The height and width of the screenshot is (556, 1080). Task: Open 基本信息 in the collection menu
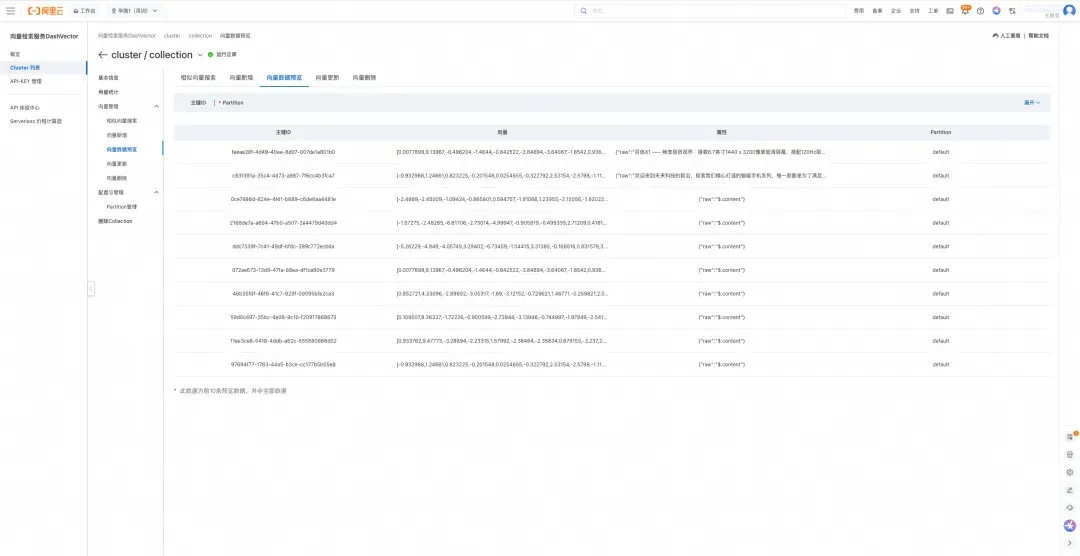[108, 78]
